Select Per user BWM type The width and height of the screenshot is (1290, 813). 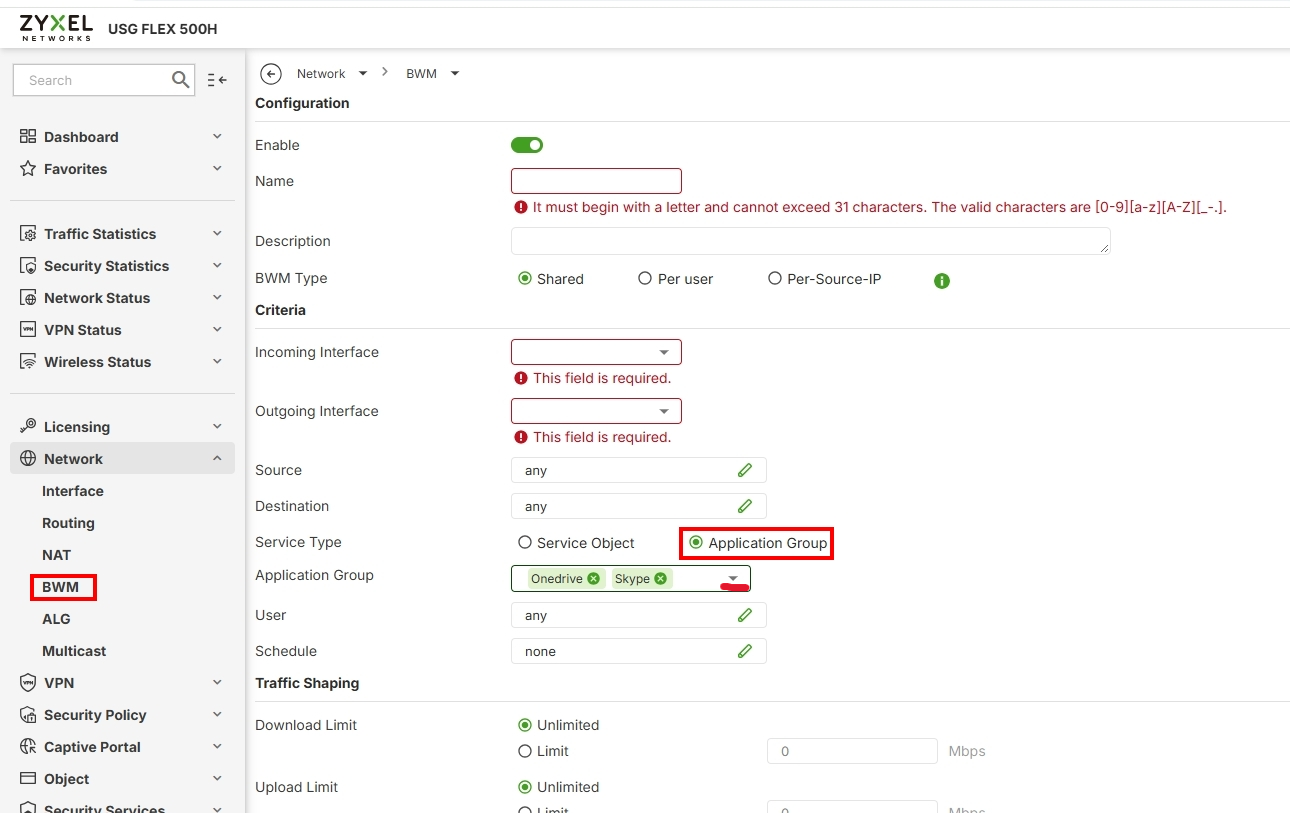tap(645, 279)
